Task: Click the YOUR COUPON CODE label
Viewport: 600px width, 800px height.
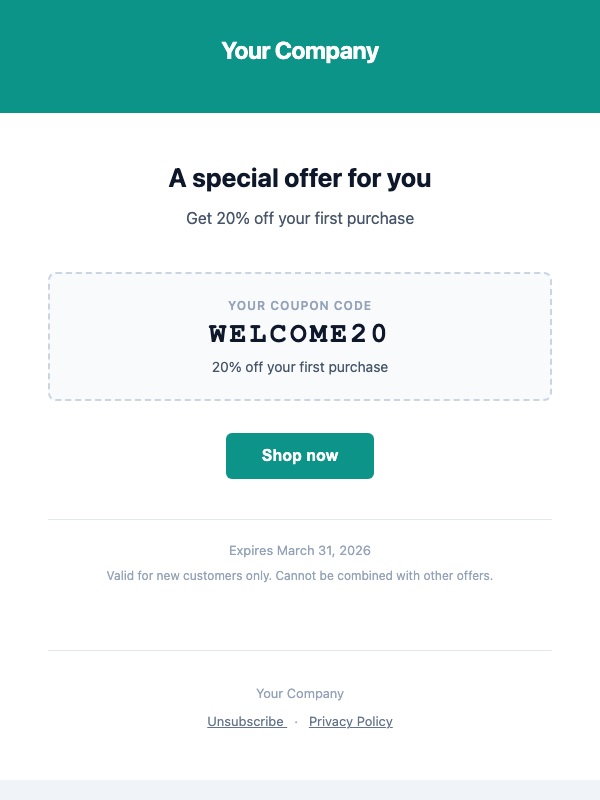Action: point(300,305)
